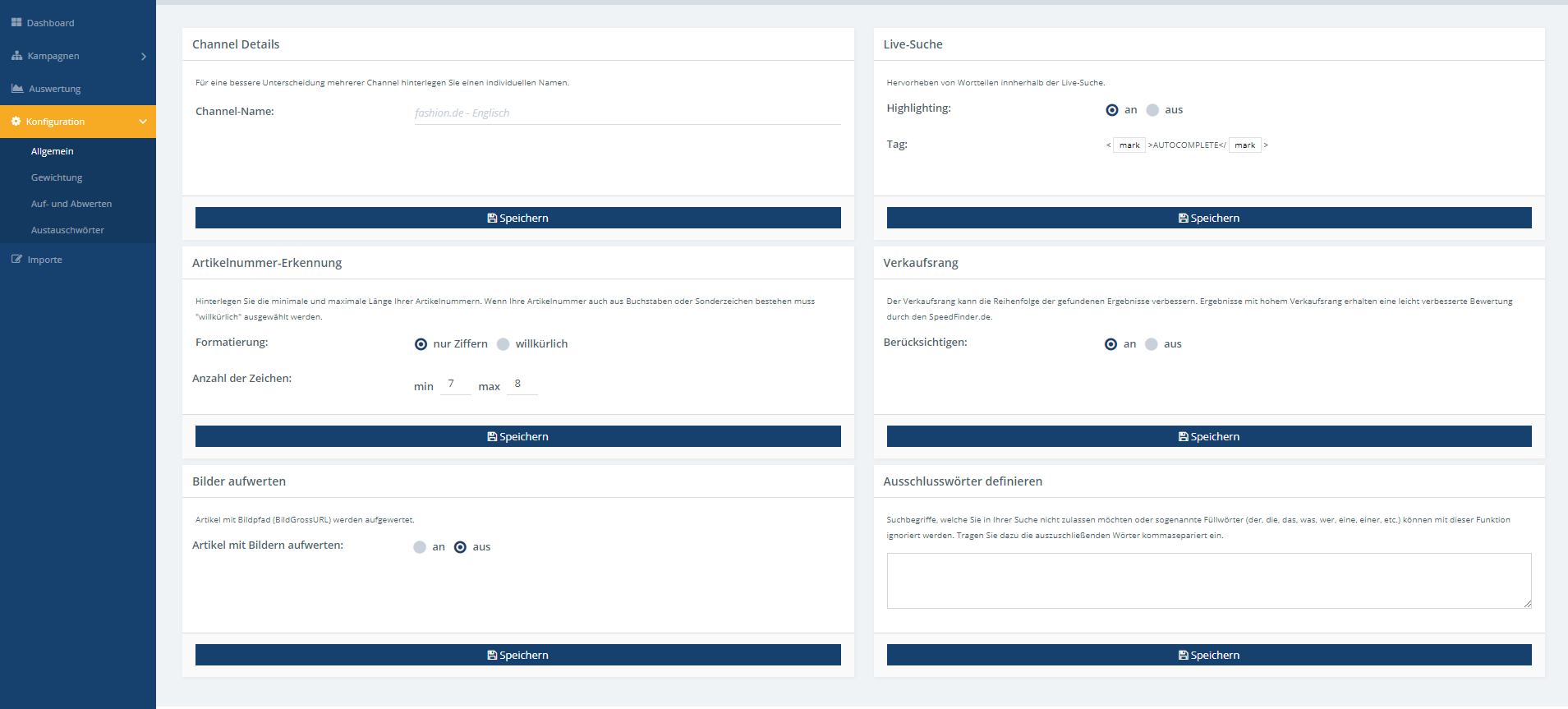This screenshot has height=709, width=1568.
Task: Click the Auswertung chart icon
Action: coord(17,89)
